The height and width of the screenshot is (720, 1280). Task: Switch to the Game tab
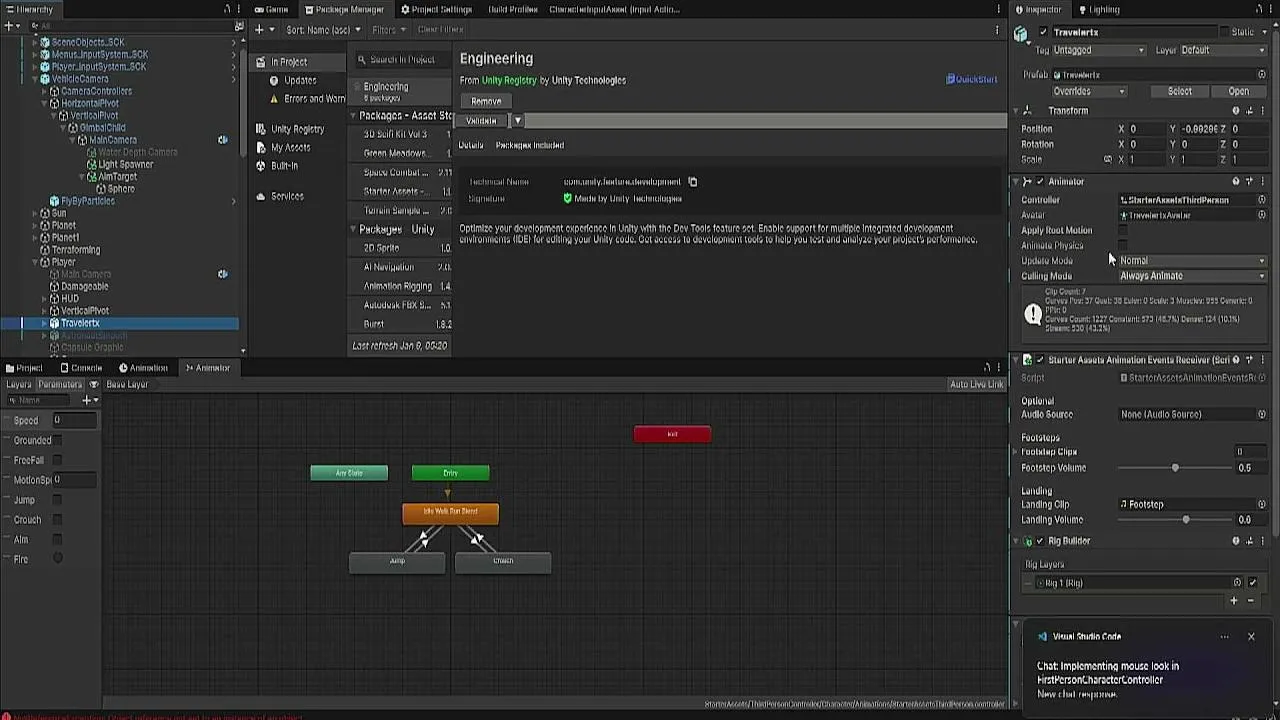(271, 9)
